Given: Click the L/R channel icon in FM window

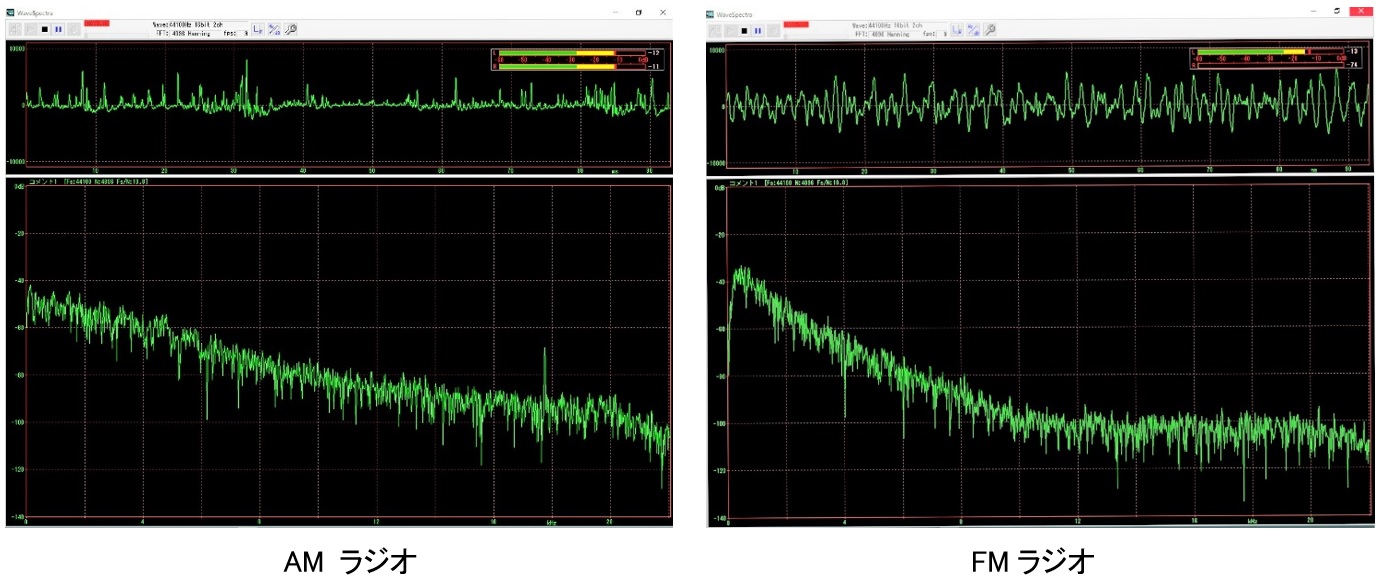Looking at the screenshot, I should click(x=956, y=30).
